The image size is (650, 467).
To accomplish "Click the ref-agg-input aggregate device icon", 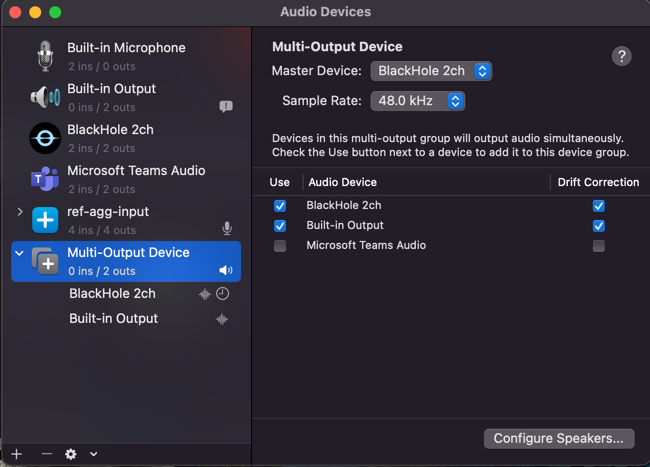I will 45,220.
